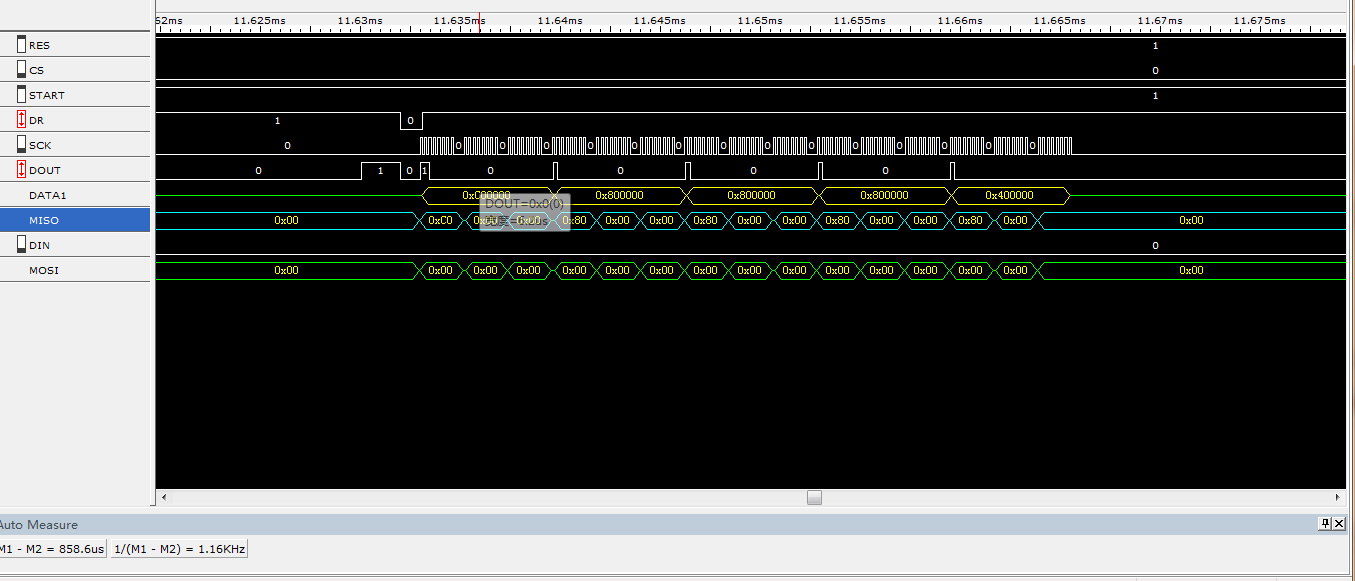Select the START channel label
Viewport: 1355px width, 581px height.
click(x=46, y=95)
